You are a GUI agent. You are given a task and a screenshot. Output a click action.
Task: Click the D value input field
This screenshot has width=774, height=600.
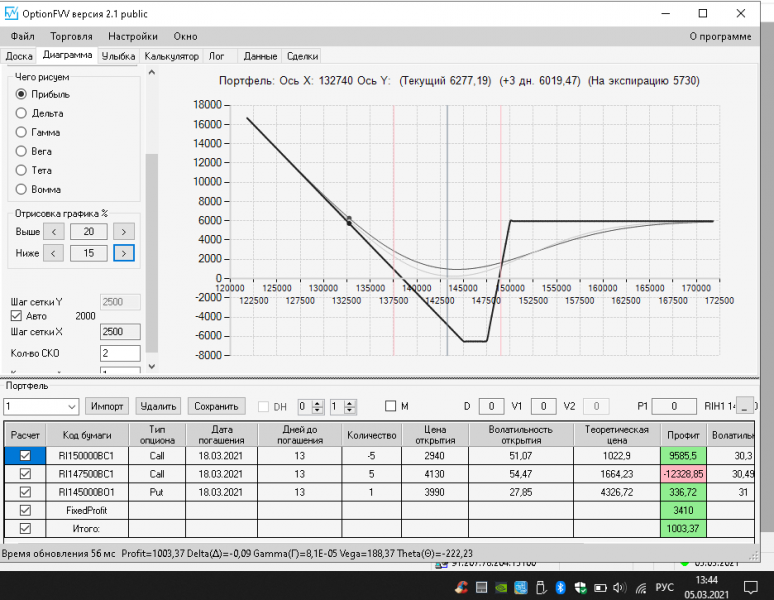point(491,406)
